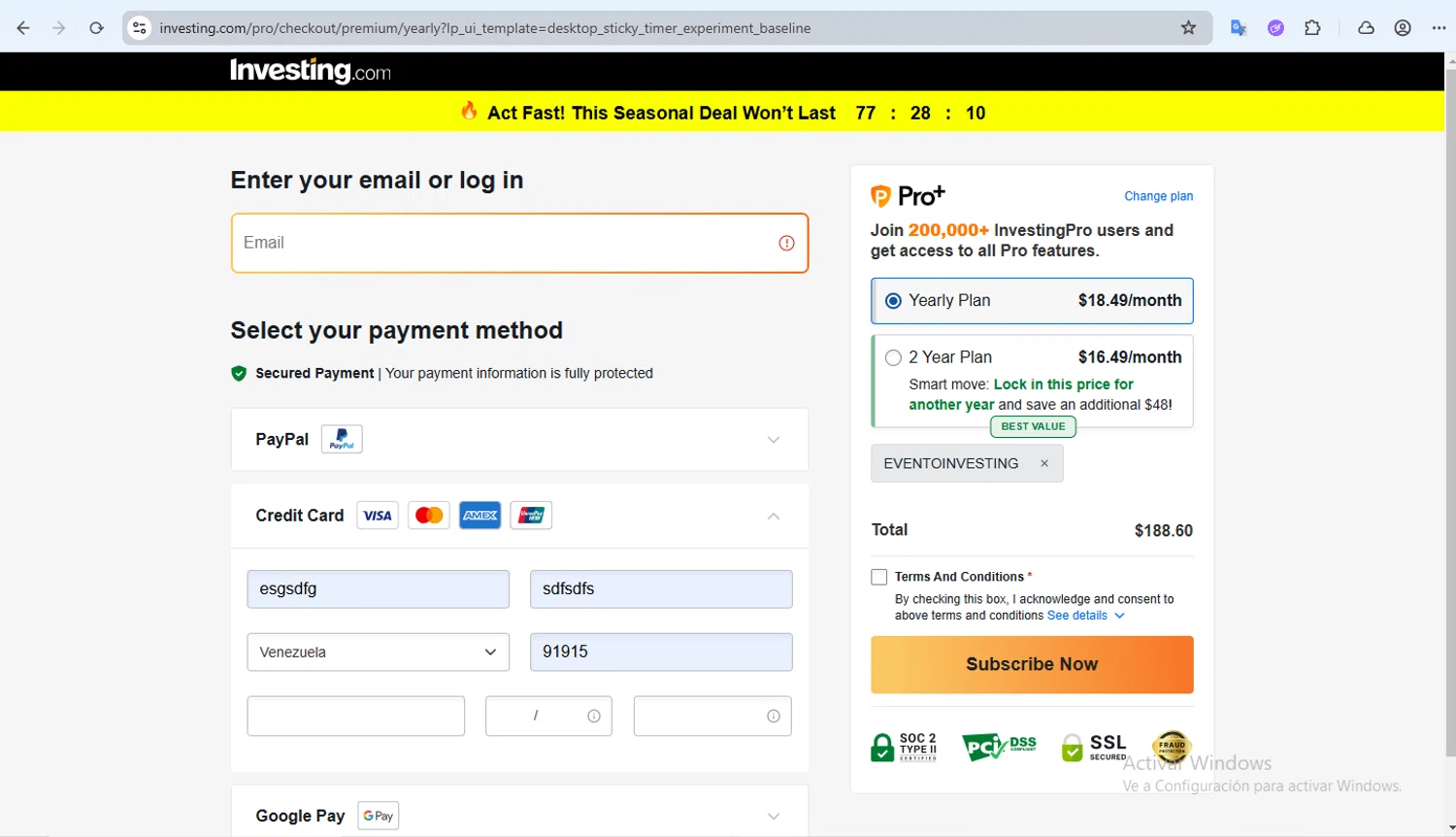
Task: Click the CVV security code field
Action: (712, 717)
